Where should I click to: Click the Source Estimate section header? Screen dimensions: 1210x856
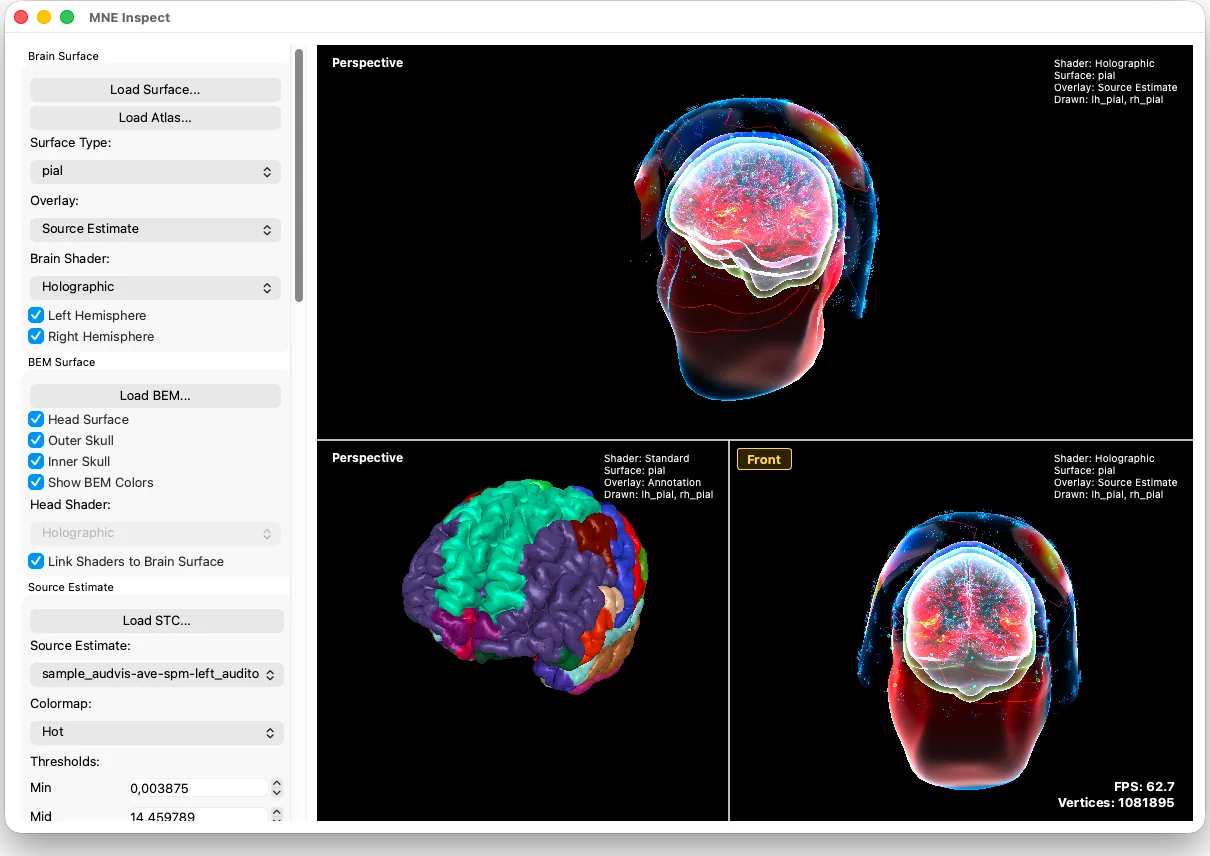pyautogui.click(x=71, y=587)
